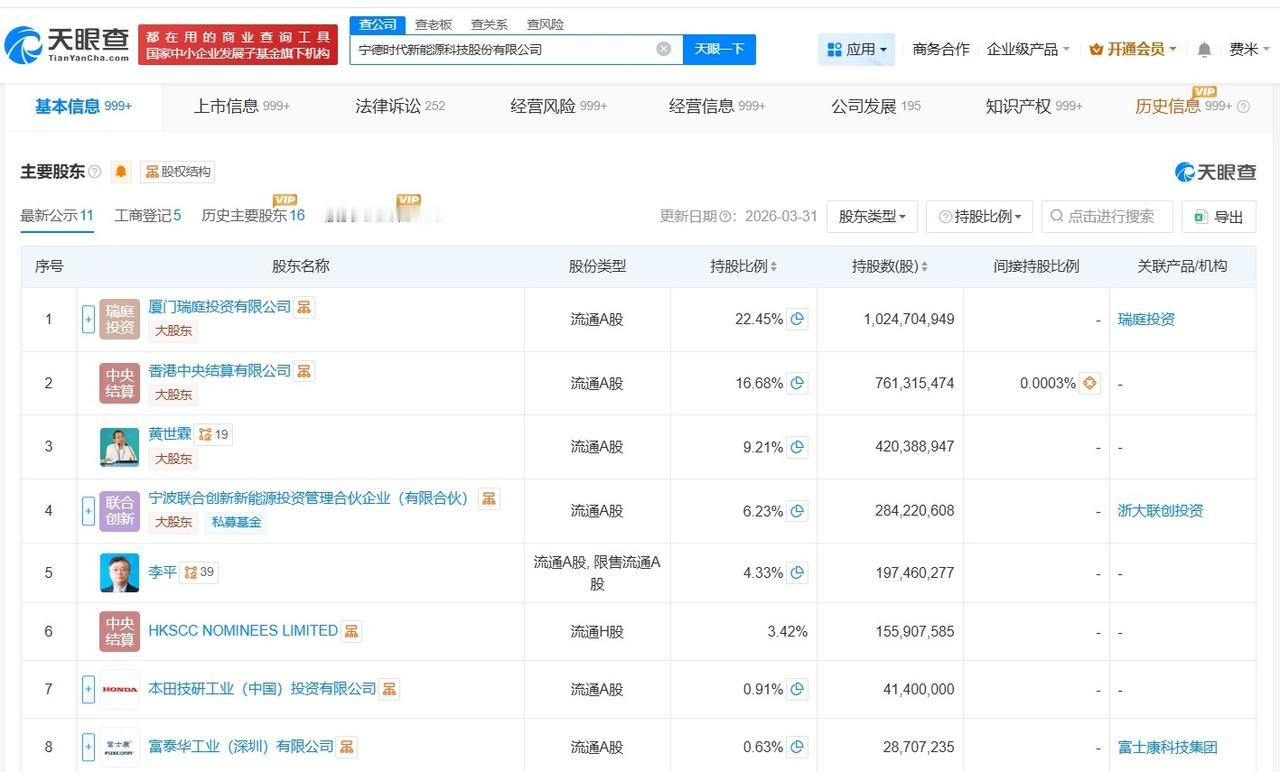The image size is (1280, 772).
Task: Sort by 持股数(股) column header arrows
Action: pos(924,267)
